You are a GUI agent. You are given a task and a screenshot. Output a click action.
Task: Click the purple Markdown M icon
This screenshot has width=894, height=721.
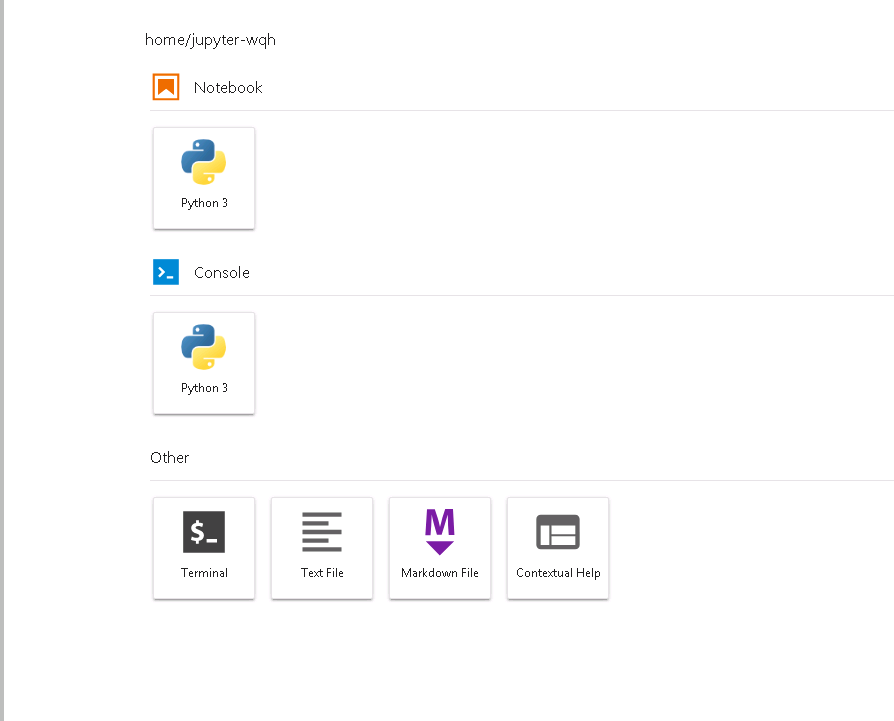439,531
